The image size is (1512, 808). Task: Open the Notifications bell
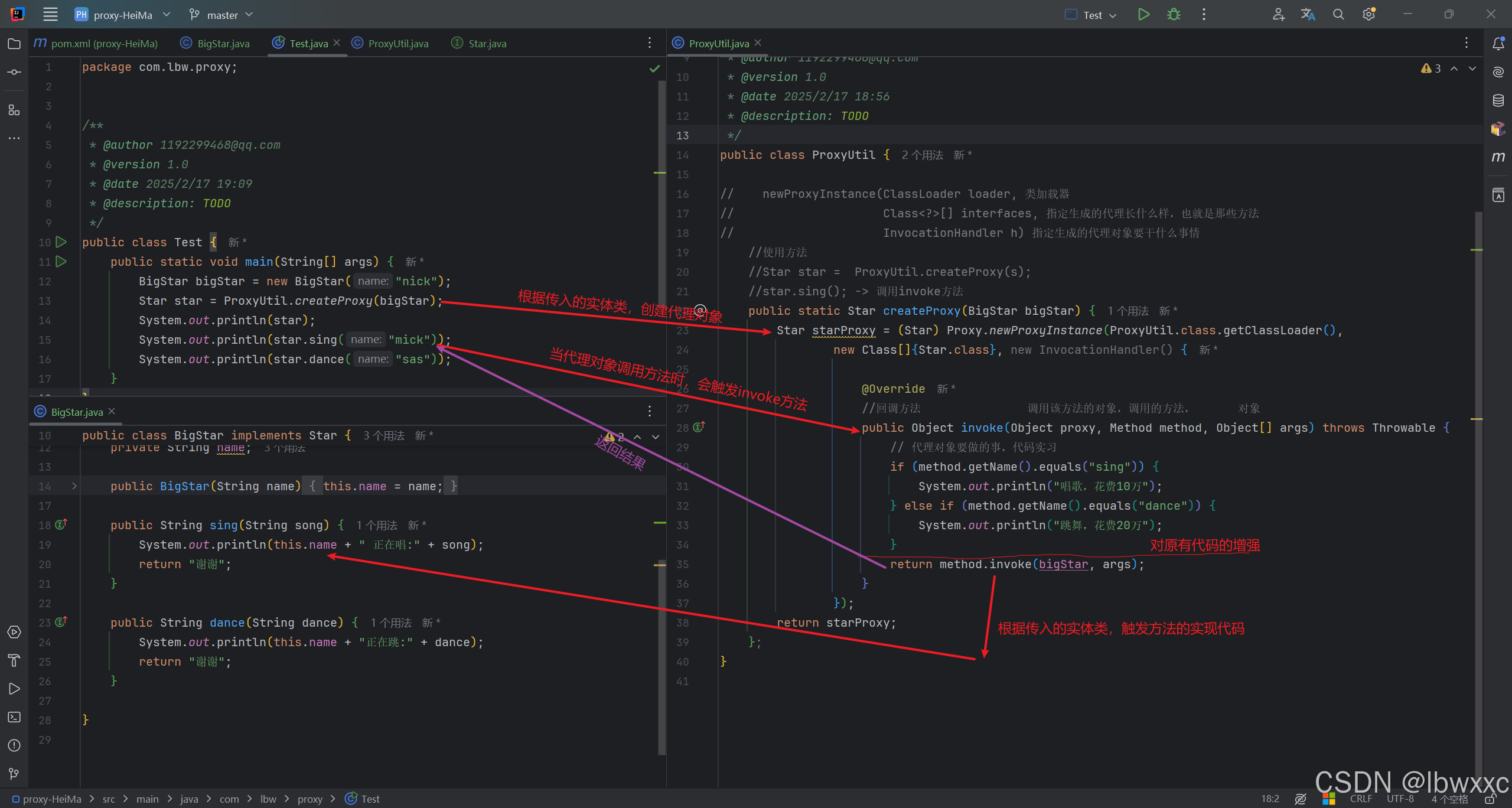point(1498,44)
